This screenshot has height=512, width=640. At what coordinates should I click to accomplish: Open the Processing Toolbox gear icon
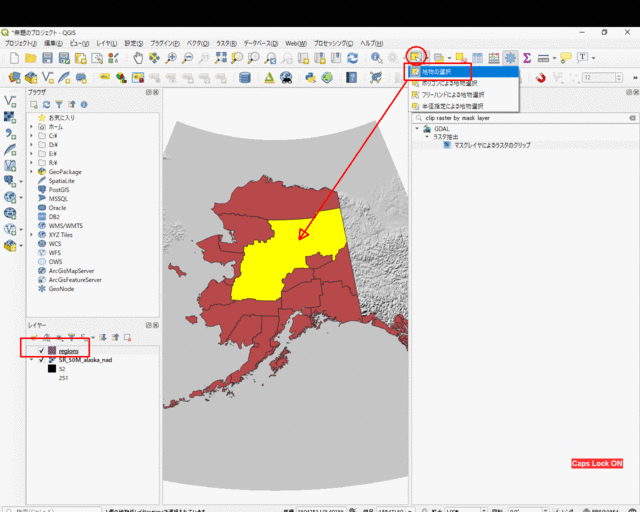(510, 58)
